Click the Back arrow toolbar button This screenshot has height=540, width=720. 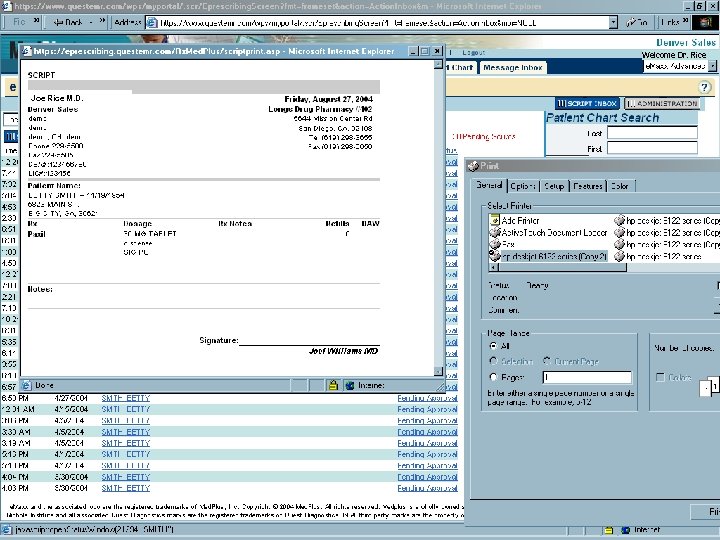point(68,22)
